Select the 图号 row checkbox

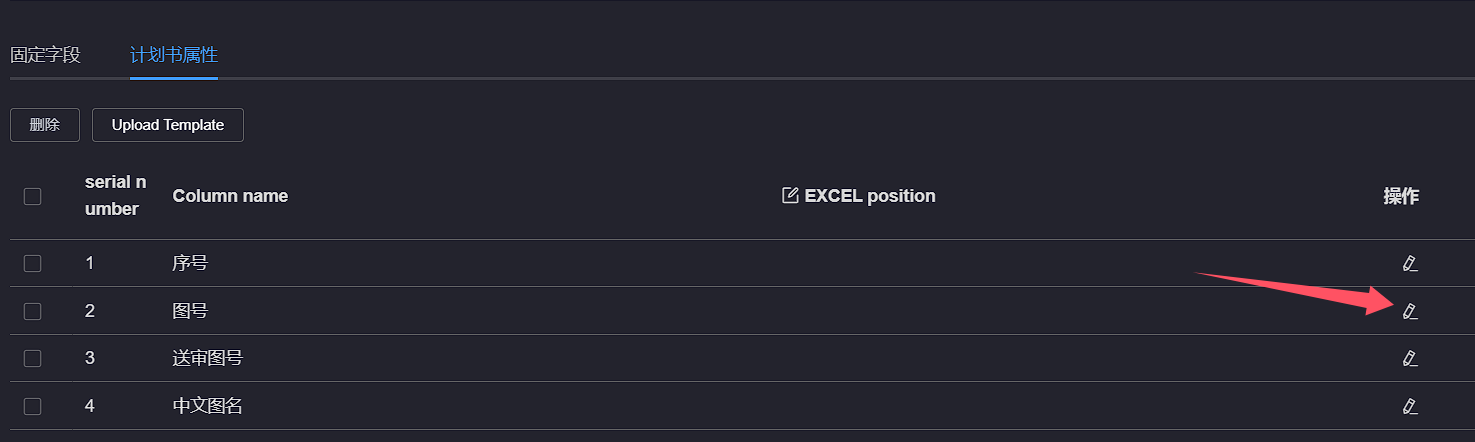click(33, 311)
